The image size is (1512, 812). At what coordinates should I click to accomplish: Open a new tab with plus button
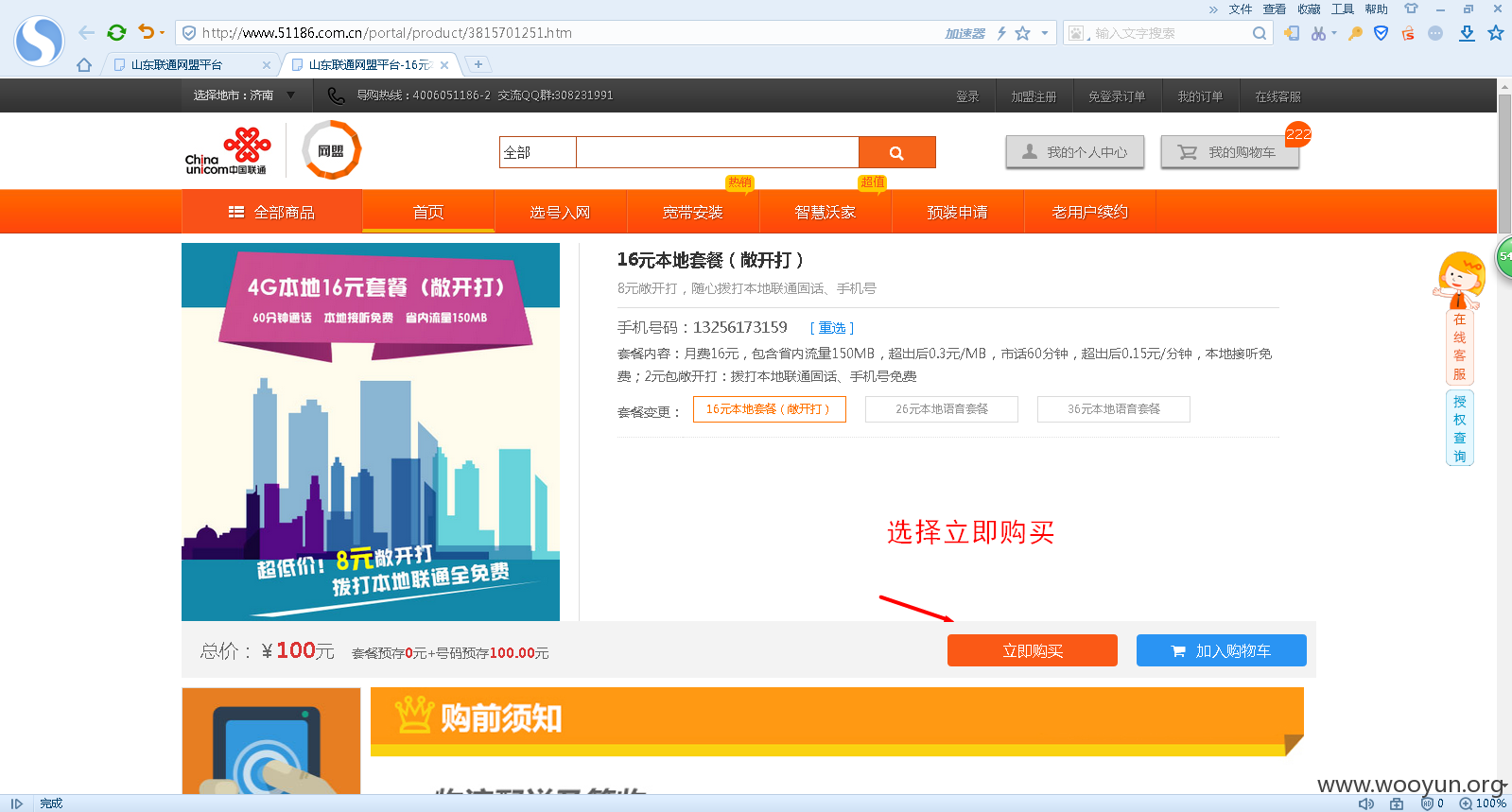pos(478,64)
